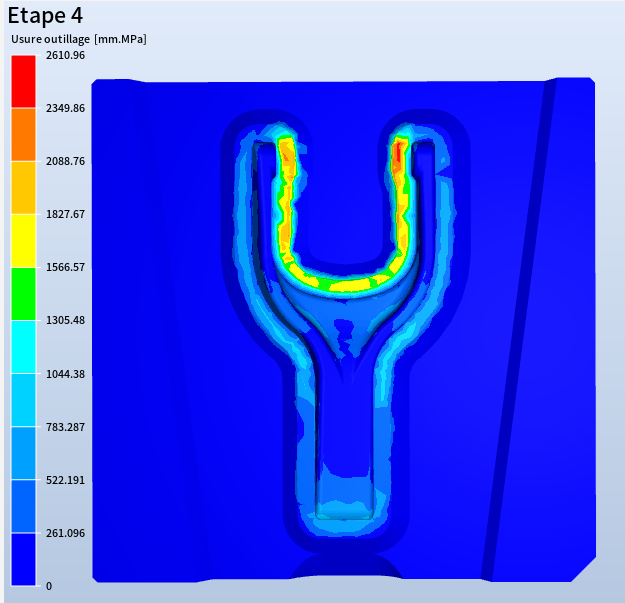
Task: Click the cyan legend band below 1305.48
Action: point(24,347)
